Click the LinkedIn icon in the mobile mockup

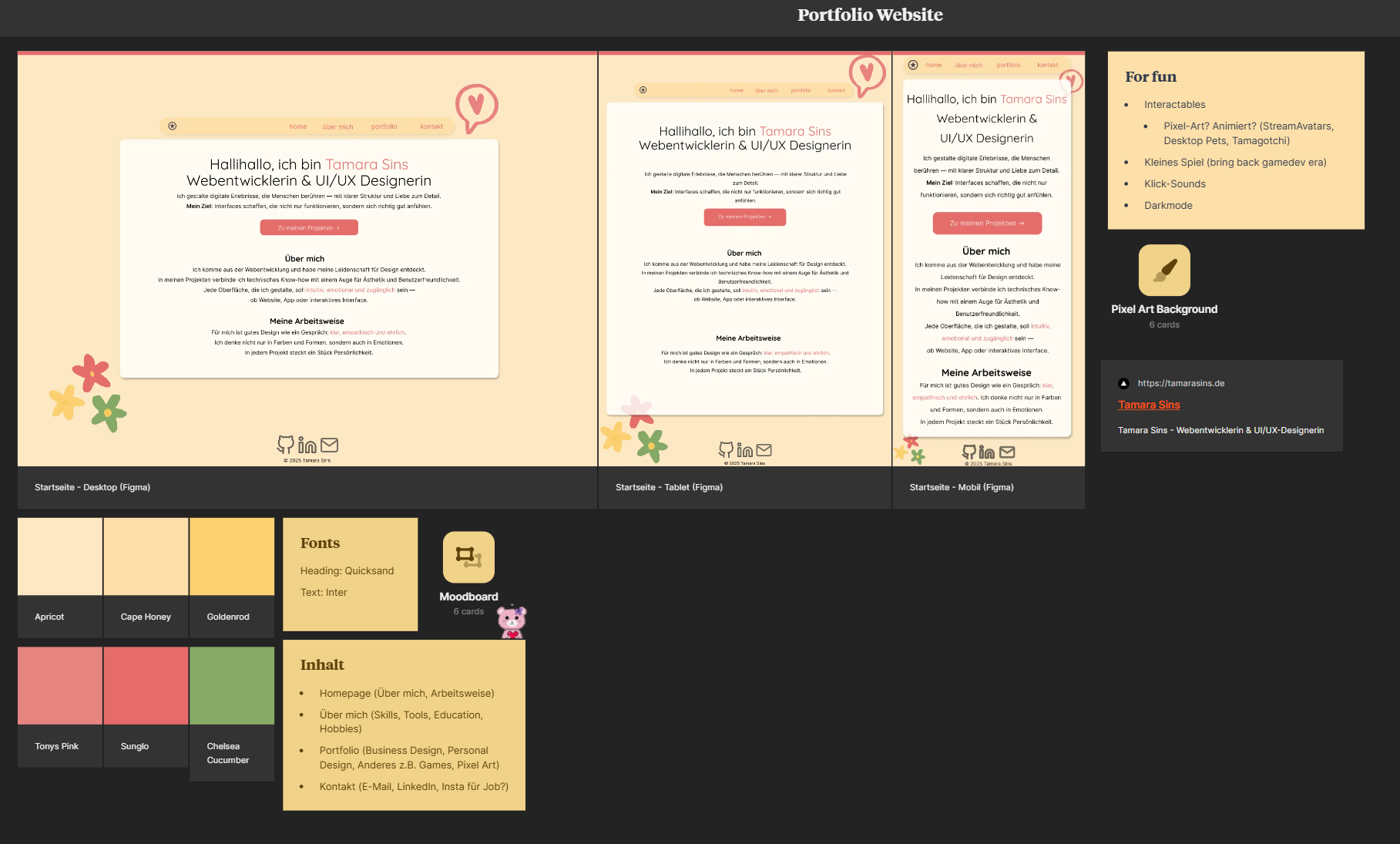pos(986,452)
